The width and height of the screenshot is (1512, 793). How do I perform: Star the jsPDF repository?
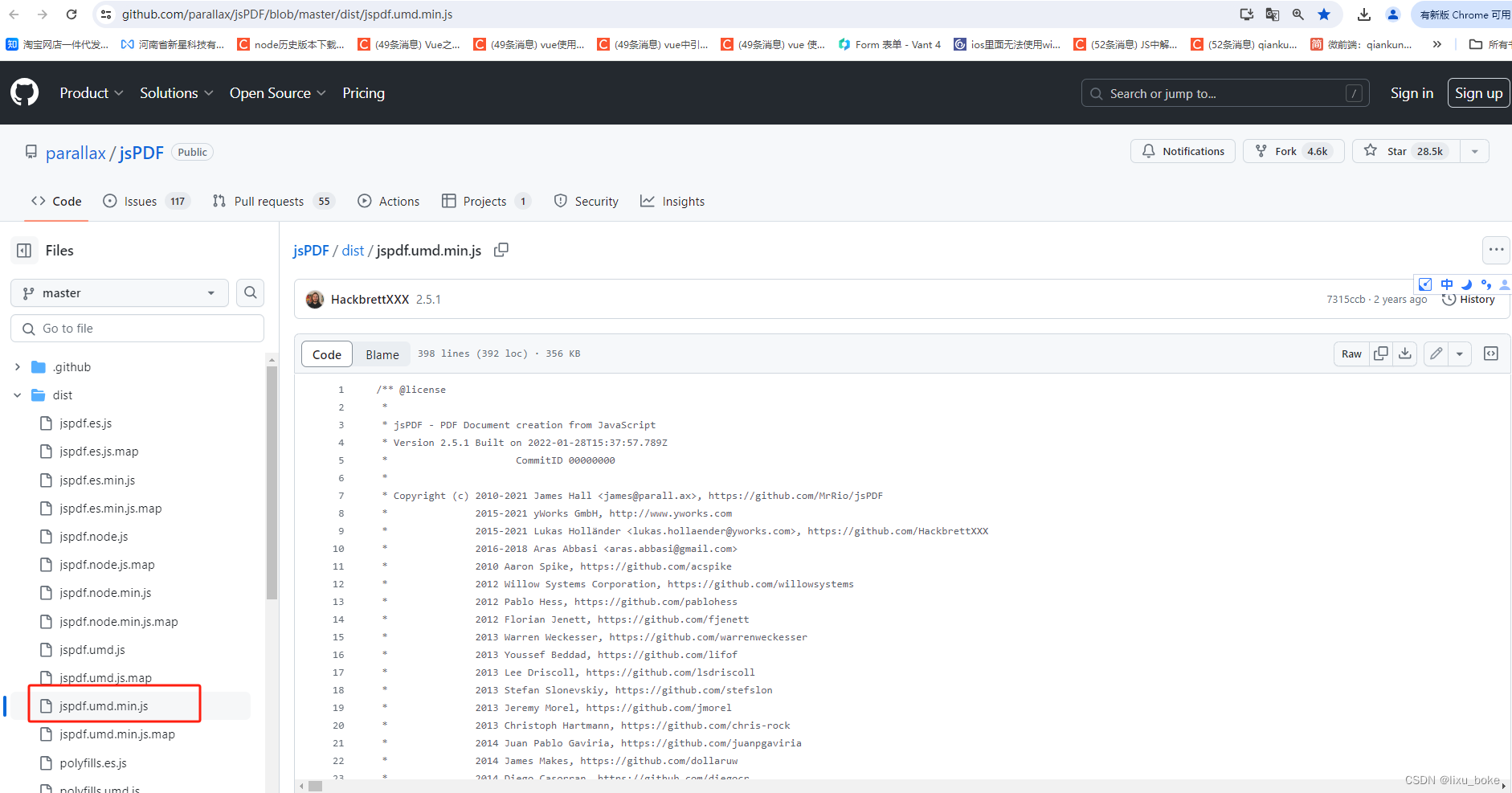(1407, 151)
